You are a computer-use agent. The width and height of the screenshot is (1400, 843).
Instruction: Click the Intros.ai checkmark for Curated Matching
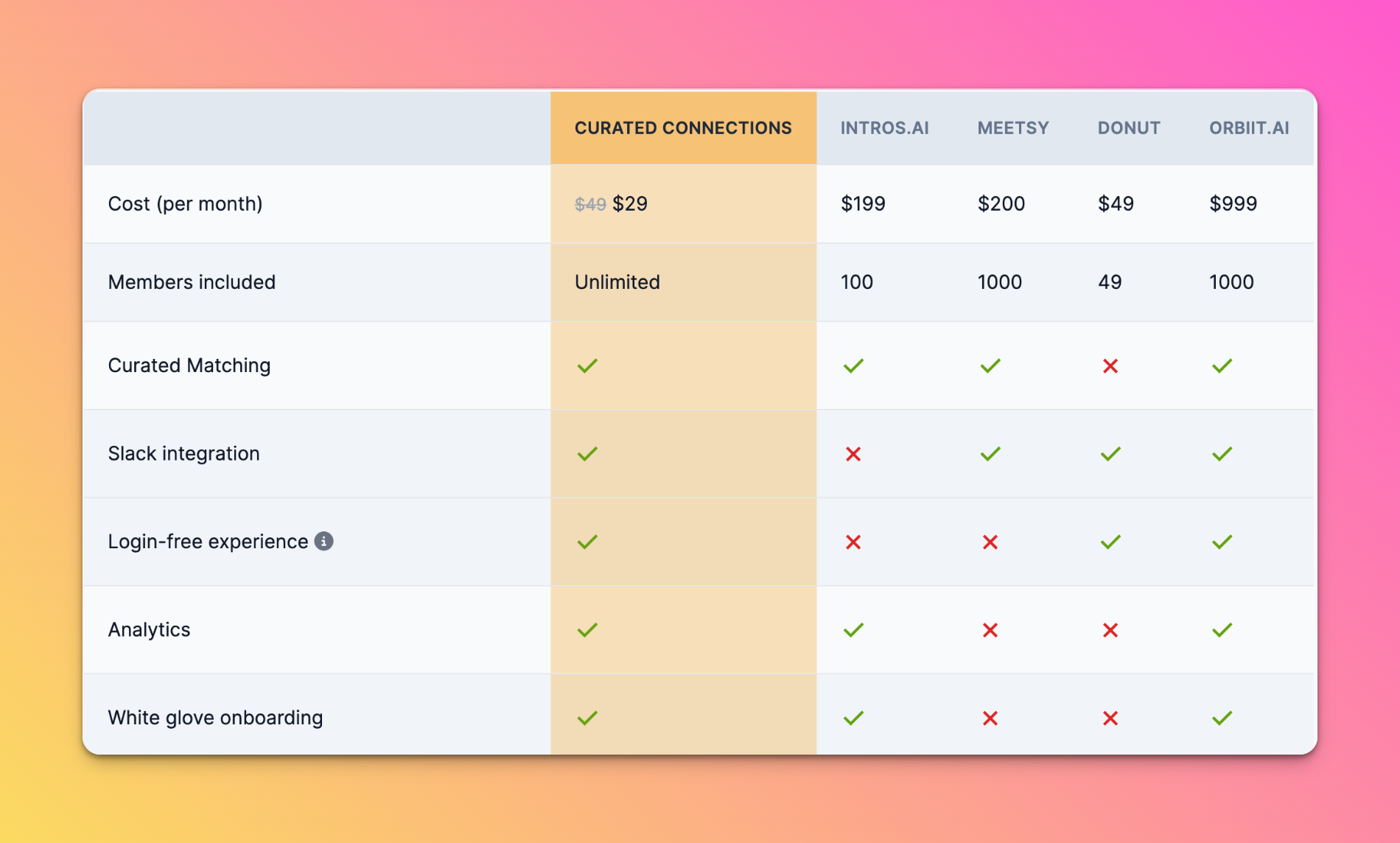click(x=853, y=365)
